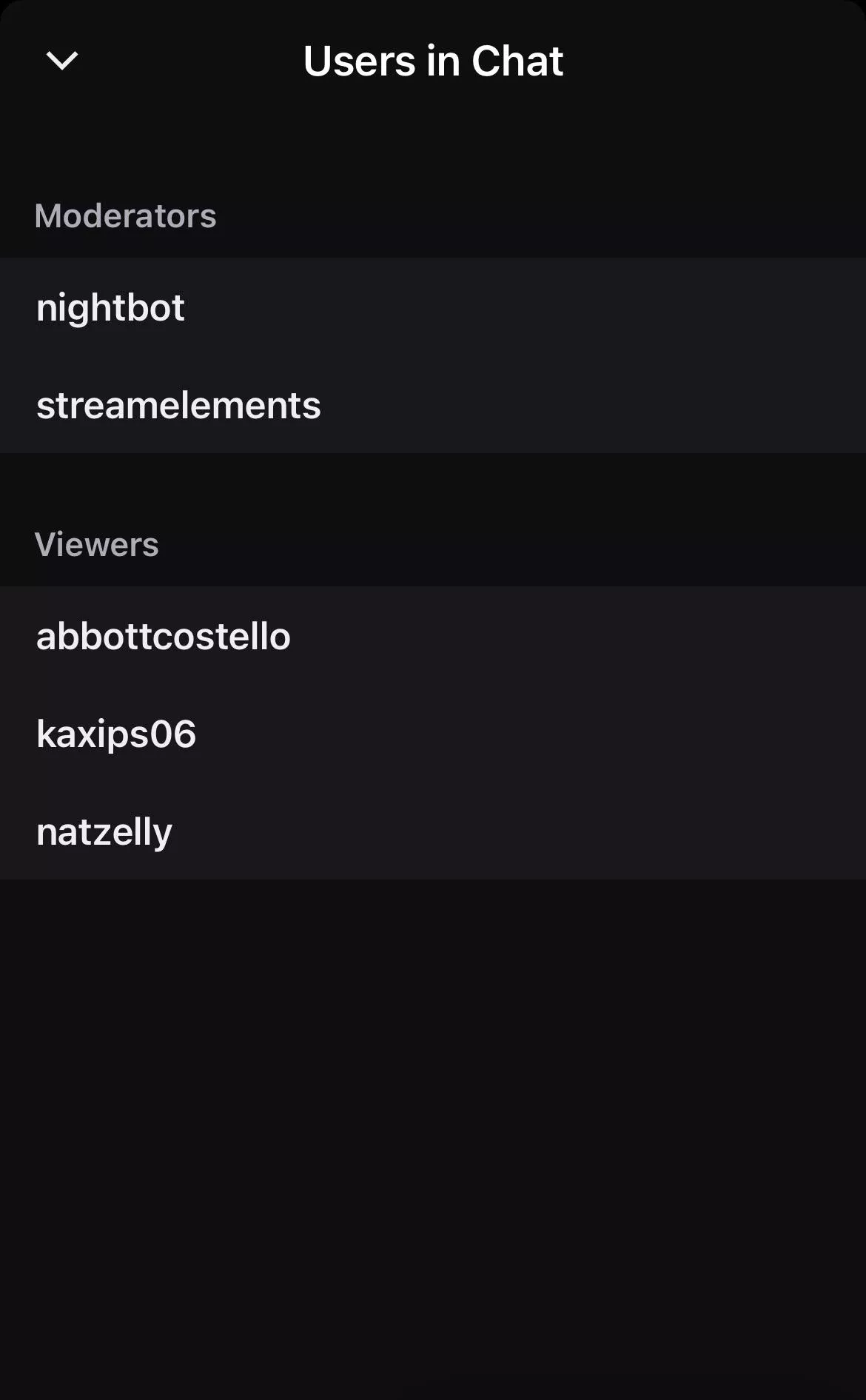Image resolution: width=866 pixels, height=1400 pixels.
Task: Open nightbot's user profile
Action: (111, 307)
